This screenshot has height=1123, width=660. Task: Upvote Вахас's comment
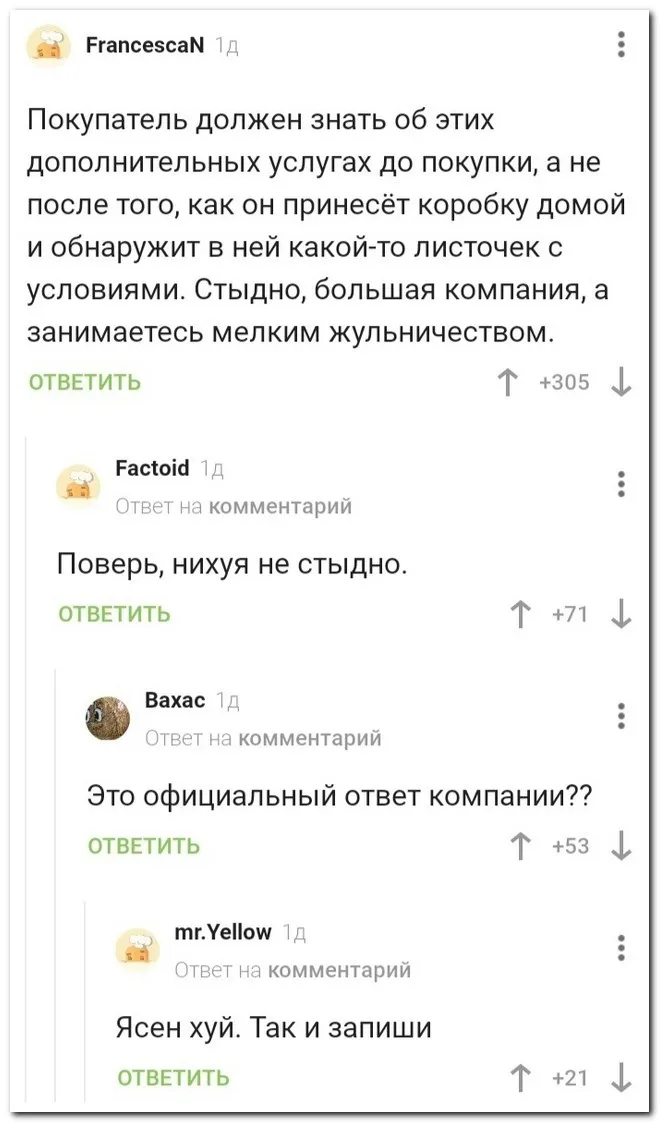pyautogui.click(x=519, y=846)
